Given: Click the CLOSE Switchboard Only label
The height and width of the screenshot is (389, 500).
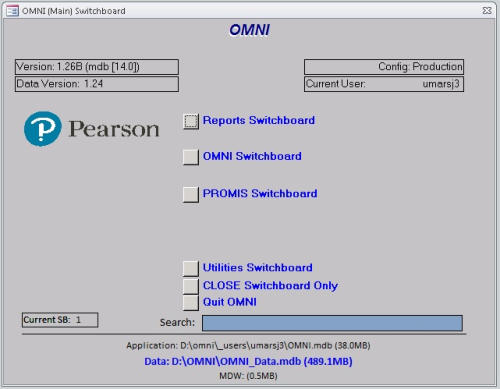Looking at the screenshot, I should tap(270, 286).
